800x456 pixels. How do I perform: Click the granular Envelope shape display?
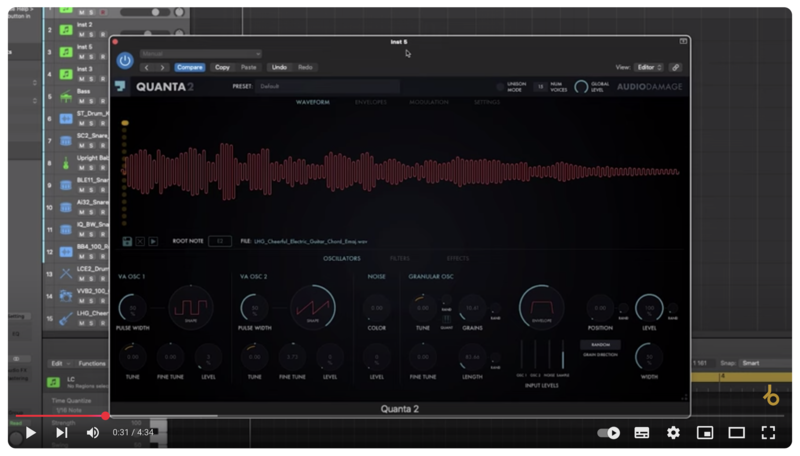pos(541,308)
